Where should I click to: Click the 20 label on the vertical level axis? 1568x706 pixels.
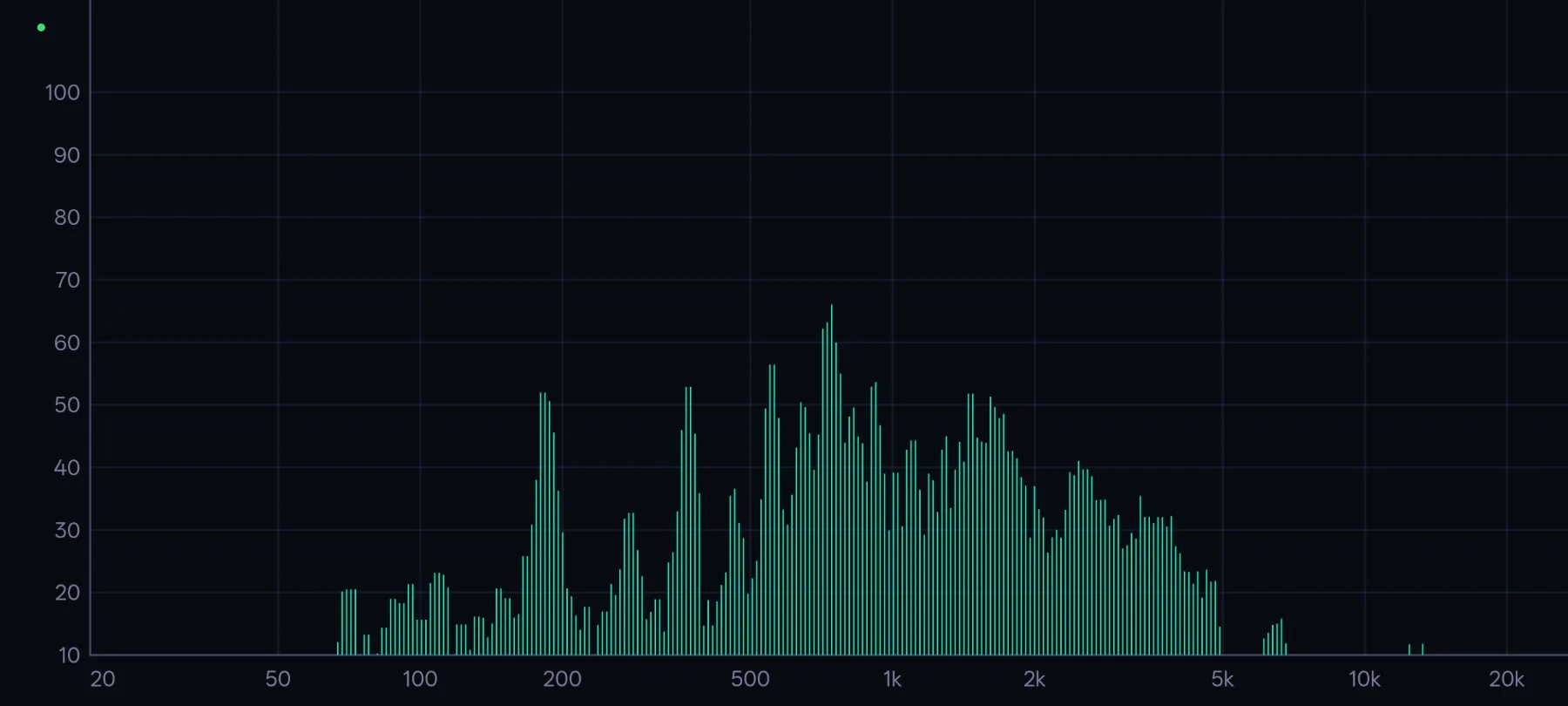pos(67,593)
